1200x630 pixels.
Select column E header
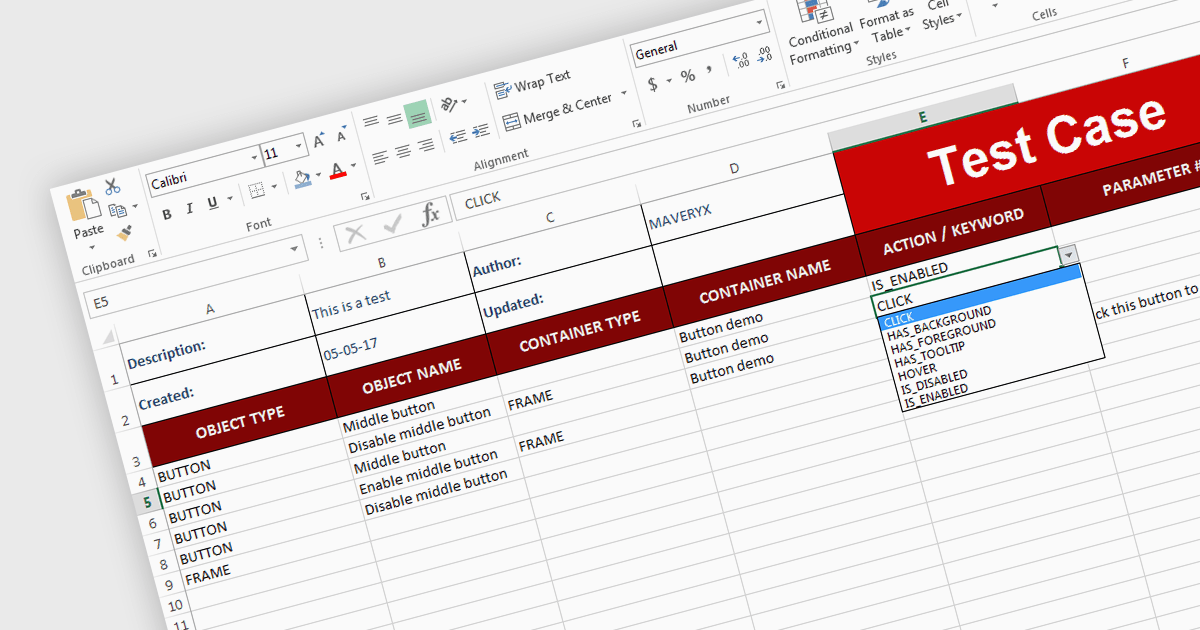click(923, 117)
